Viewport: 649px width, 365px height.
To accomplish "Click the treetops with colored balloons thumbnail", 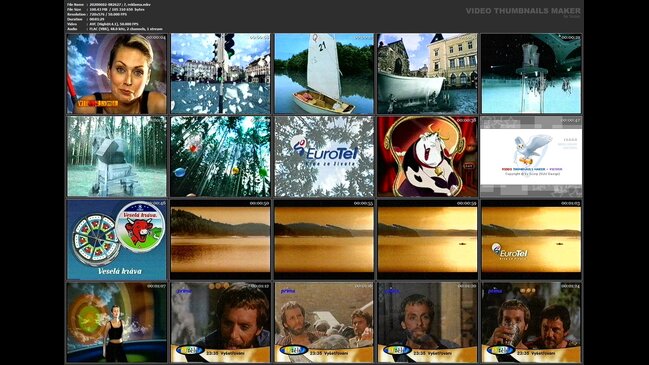I will point(220,156).
